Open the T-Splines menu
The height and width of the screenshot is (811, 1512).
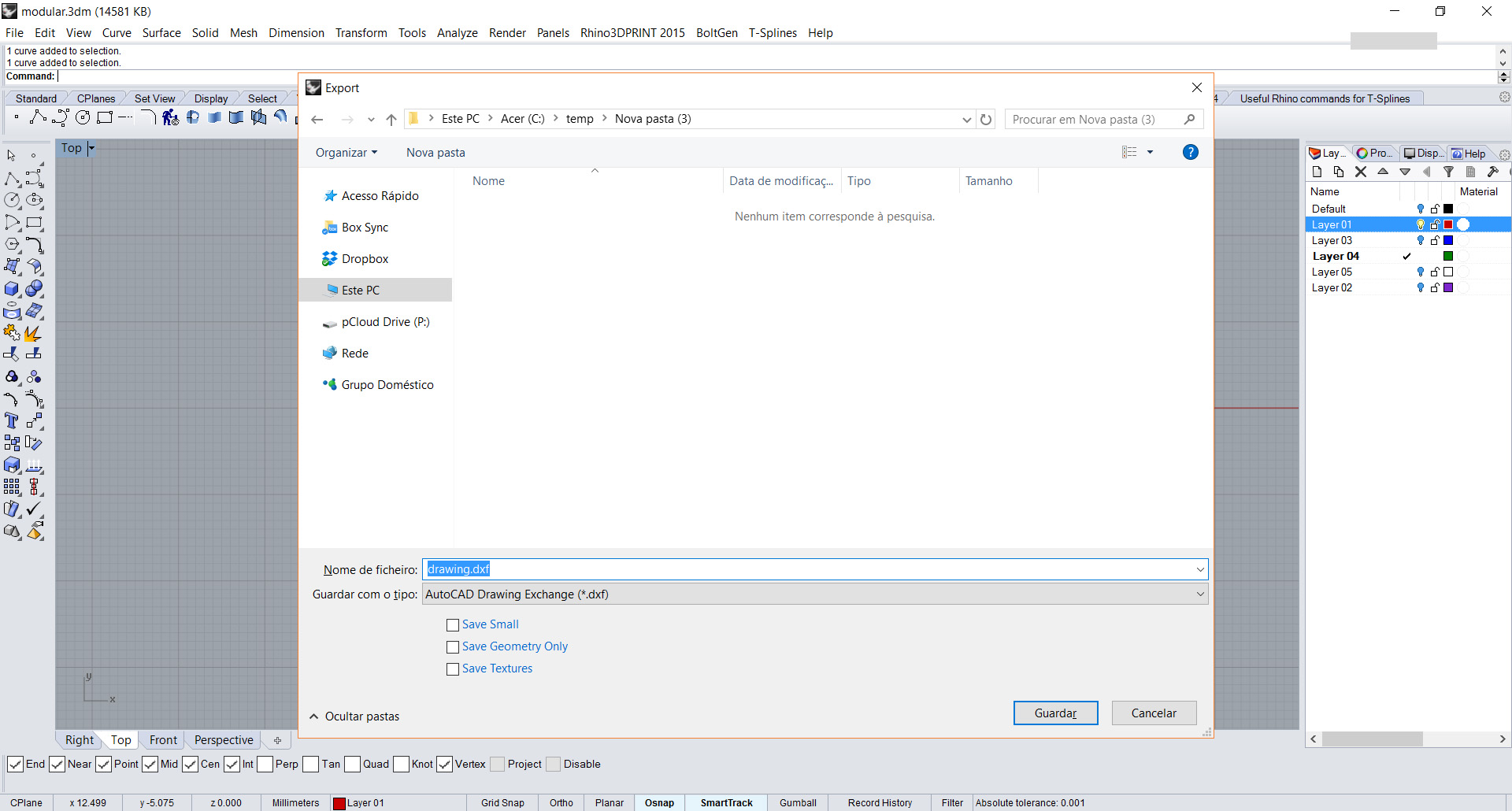(x=773, y=33)
